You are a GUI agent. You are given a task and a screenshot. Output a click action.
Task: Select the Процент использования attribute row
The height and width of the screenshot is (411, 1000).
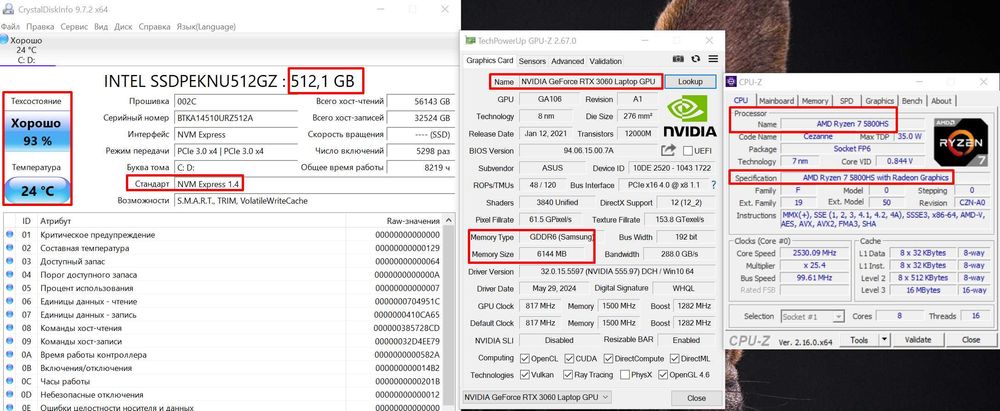pos(221,288)
